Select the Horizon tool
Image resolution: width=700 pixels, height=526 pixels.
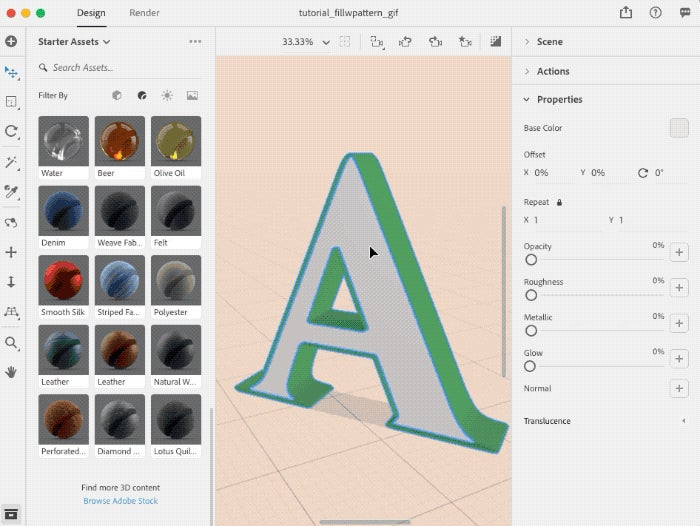11,312
